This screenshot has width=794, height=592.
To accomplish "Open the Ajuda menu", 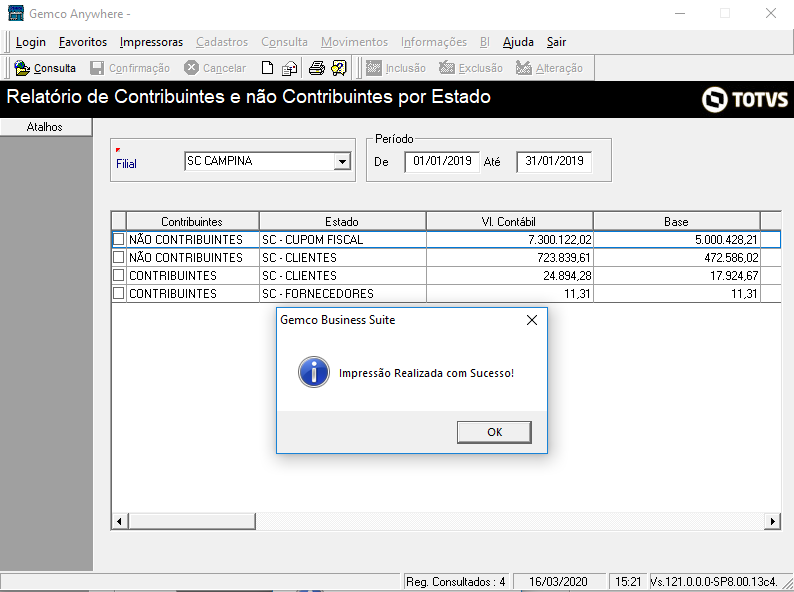I will point(518,42).
